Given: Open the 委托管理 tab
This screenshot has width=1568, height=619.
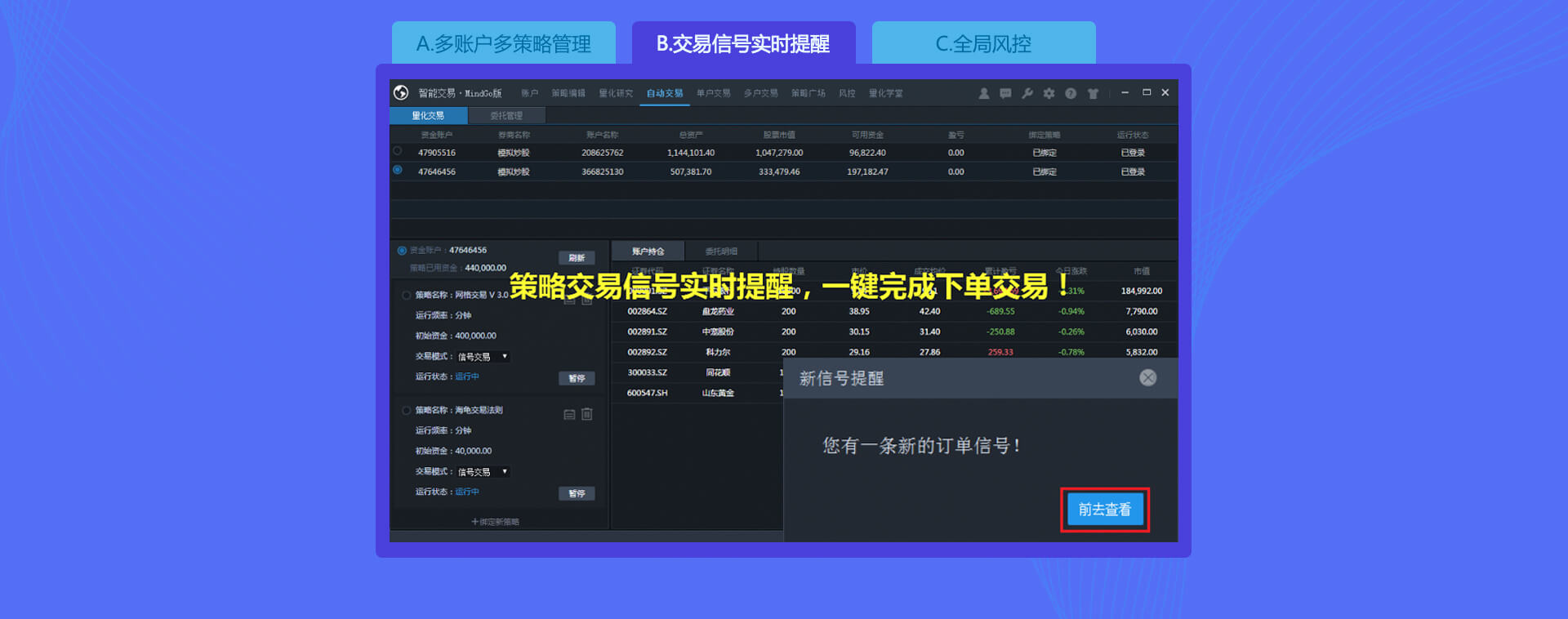Looking at the screenshot, I should [506, 116].
